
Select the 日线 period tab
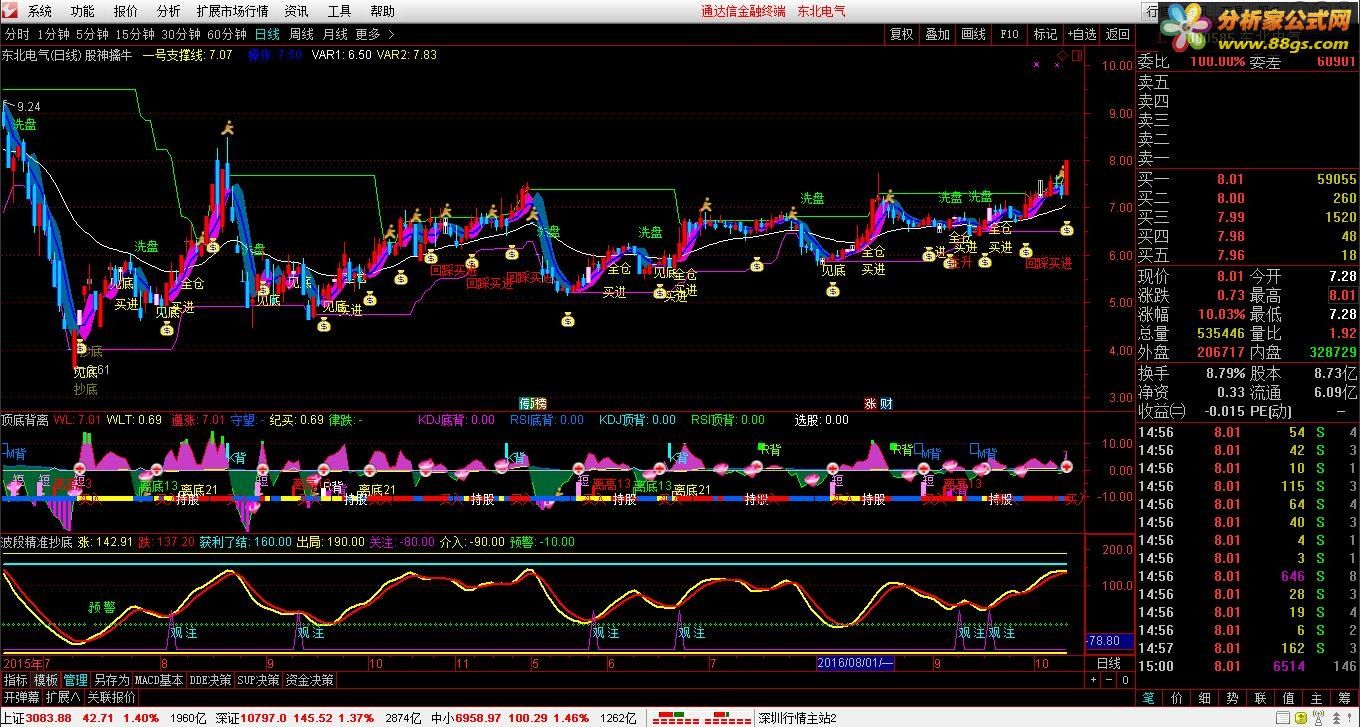267,34
